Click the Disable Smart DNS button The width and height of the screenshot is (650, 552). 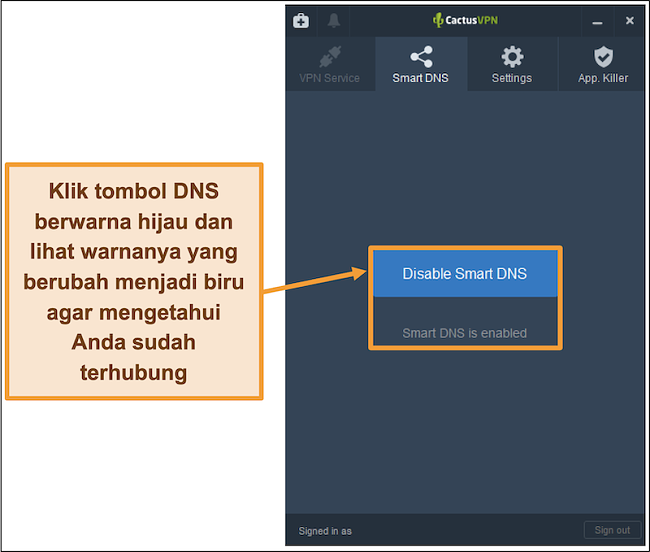coord(465,274)
